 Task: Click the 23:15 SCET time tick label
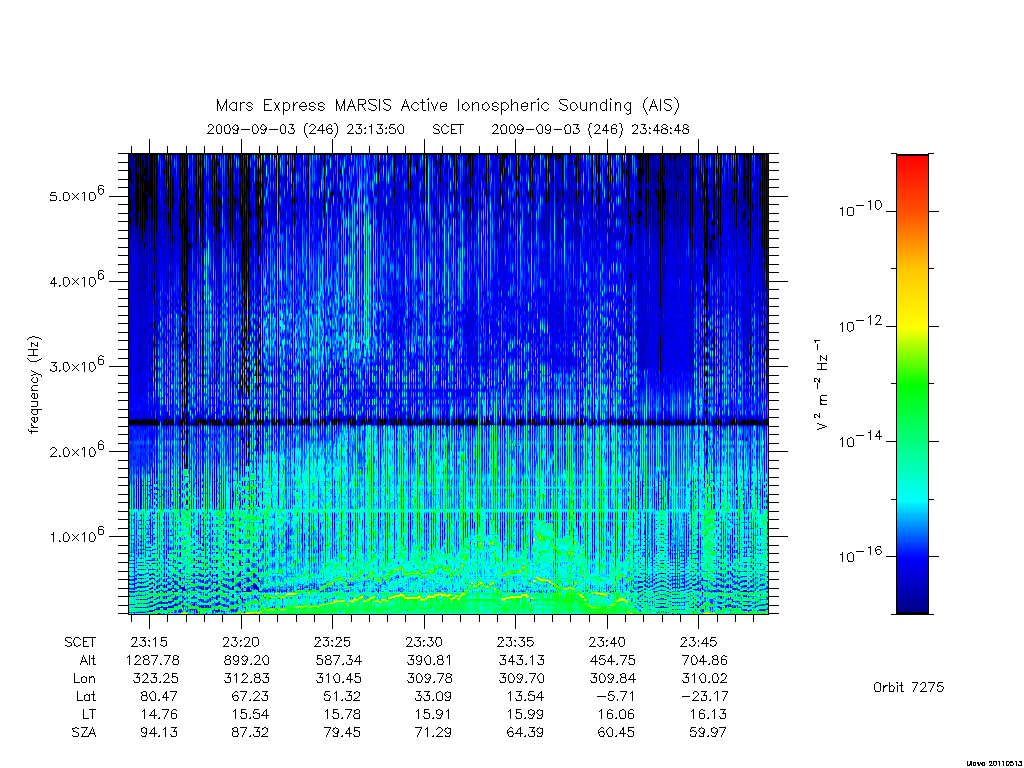(x=150, y=642)
